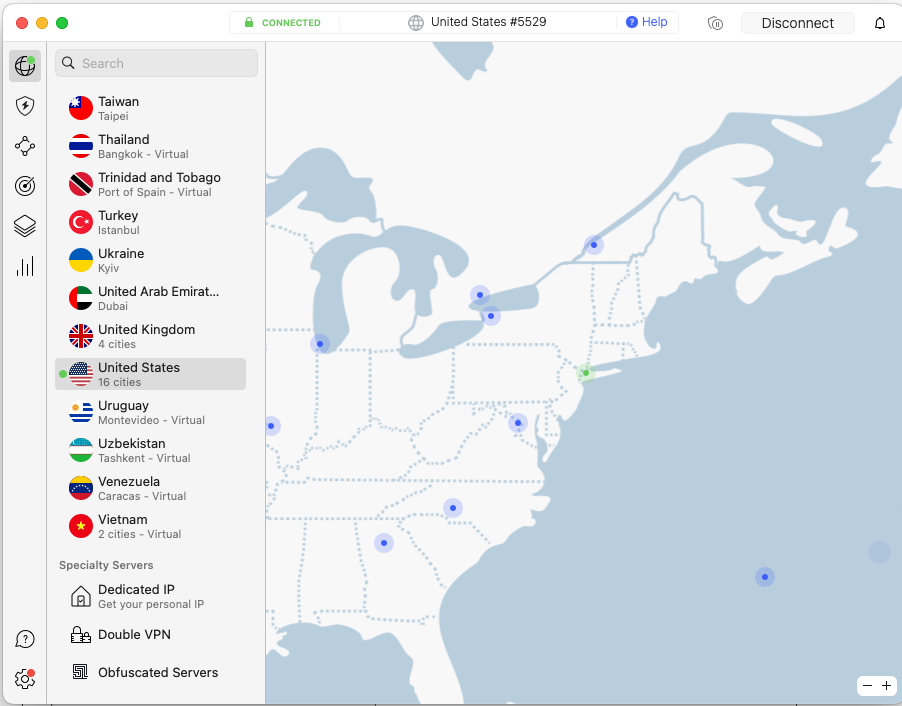Click the pause connection shield icon
The width and height of the screenshot is (902, 706).
tap(715, 23)
